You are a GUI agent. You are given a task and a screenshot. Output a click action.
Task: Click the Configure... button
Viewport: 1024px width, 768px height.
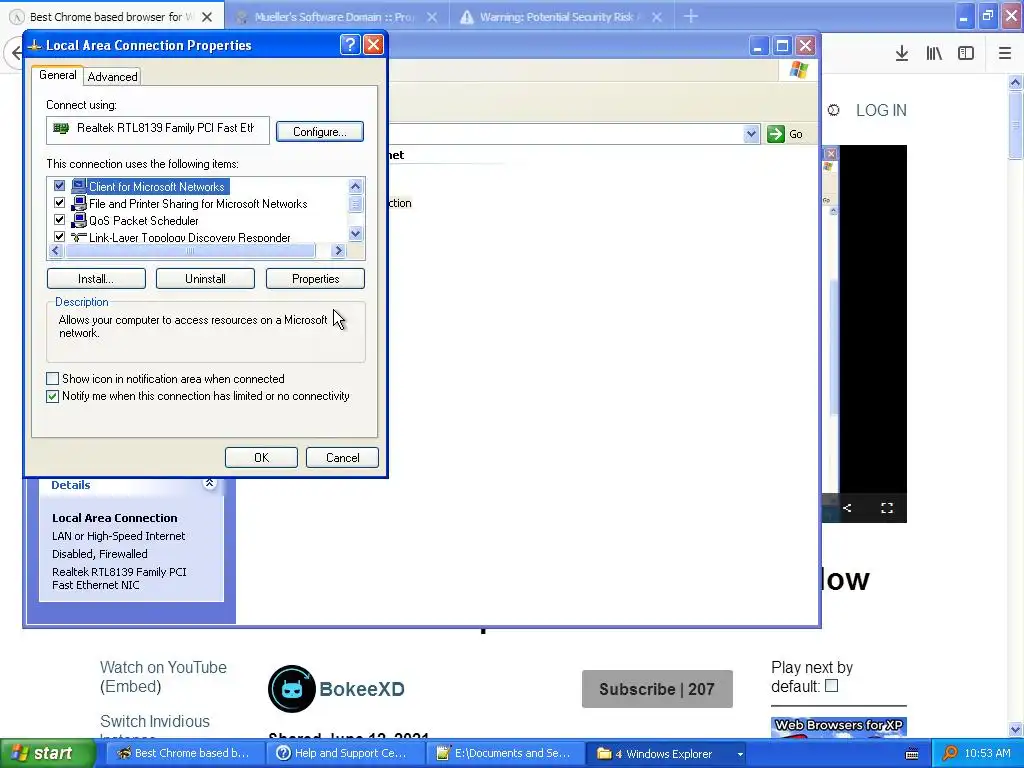319,131
